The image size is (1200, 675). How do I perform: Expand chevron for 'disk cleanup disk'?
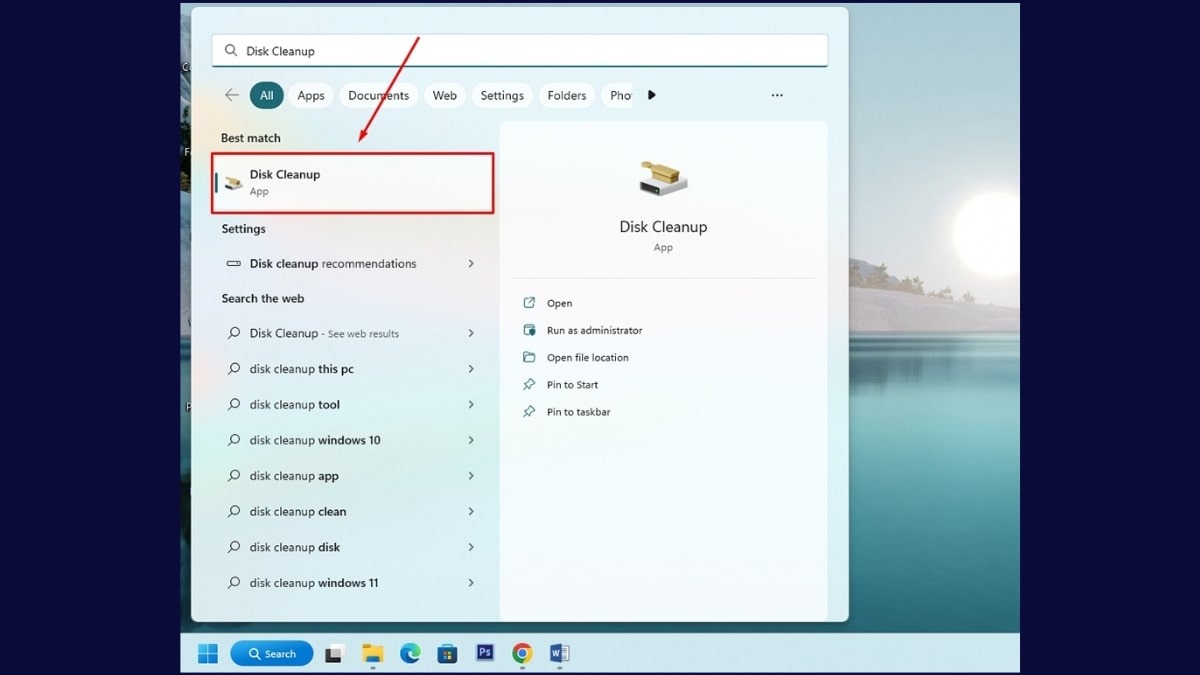(x=471, y=547)
